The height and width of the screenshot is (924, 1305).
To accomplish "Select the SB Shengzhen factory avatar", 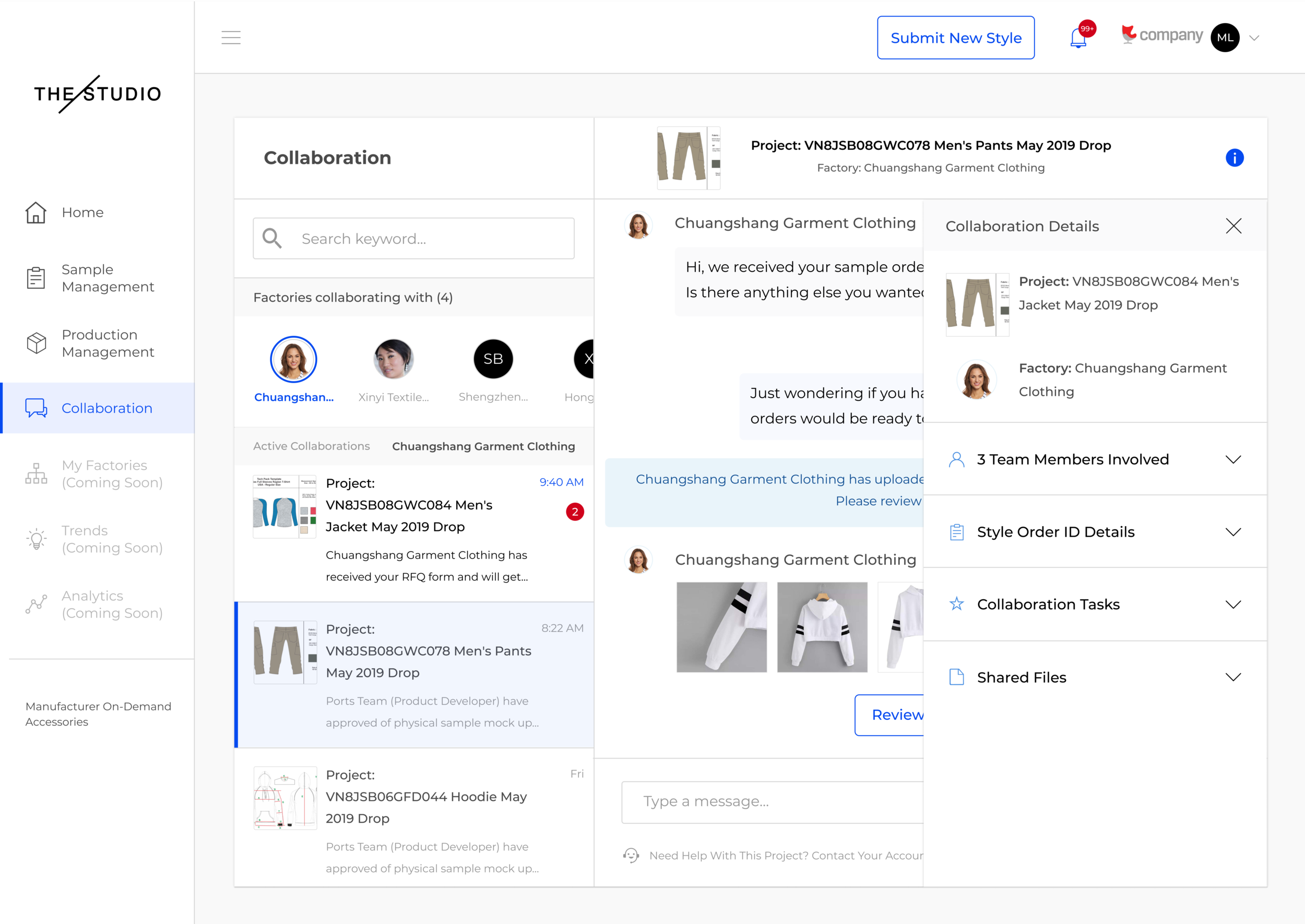I will (x=493, y=359).
